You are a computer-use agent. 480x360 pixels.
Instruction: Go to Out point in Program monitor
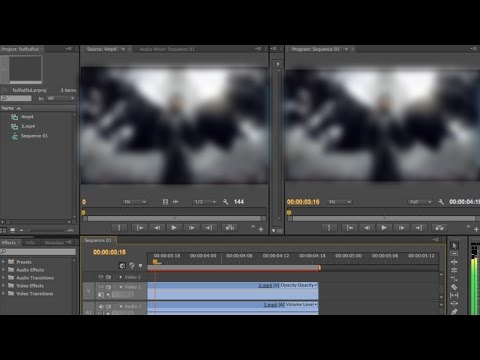point(419,228)
